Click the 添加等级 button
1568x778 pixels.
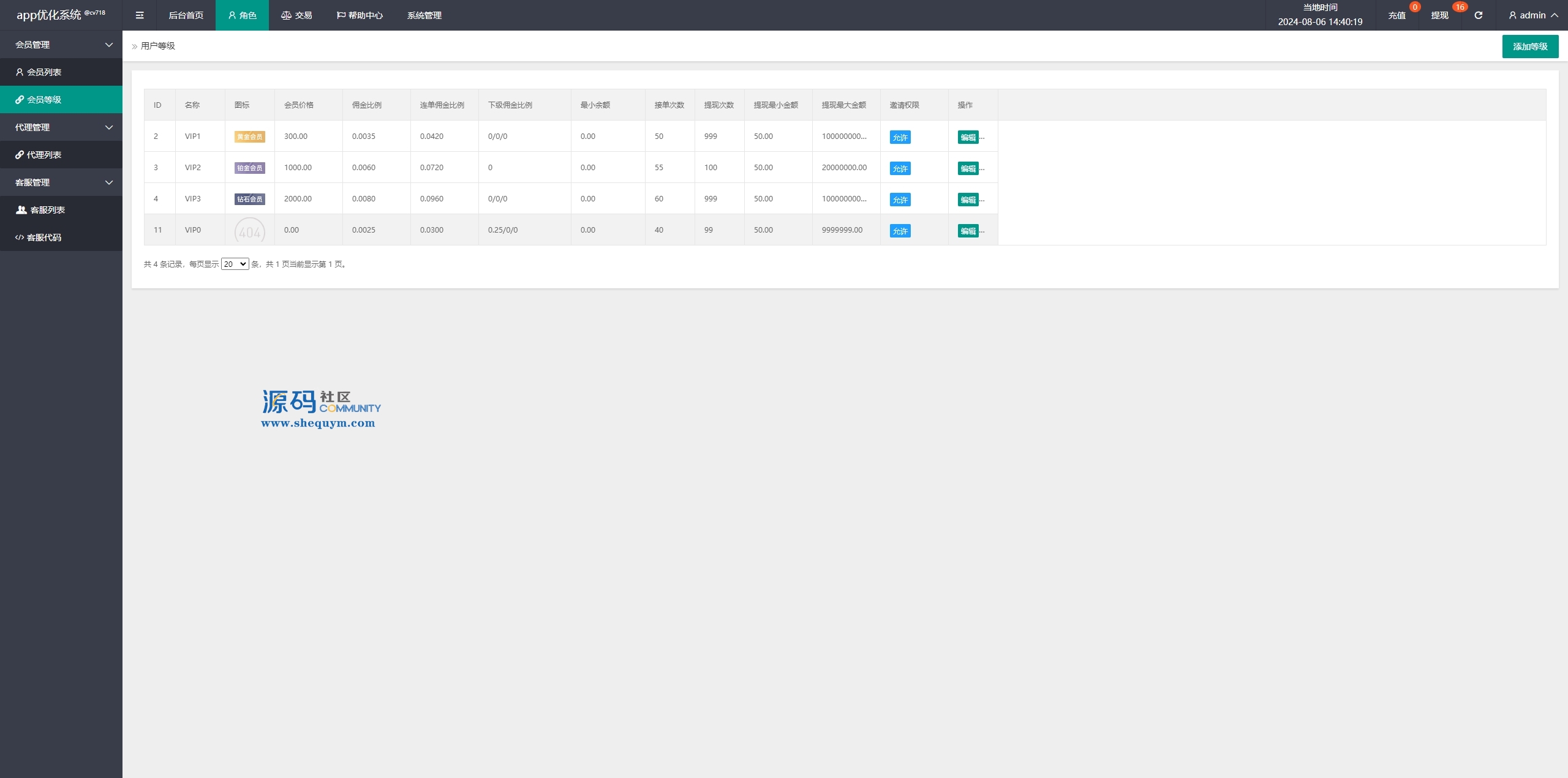point(1530,47)
